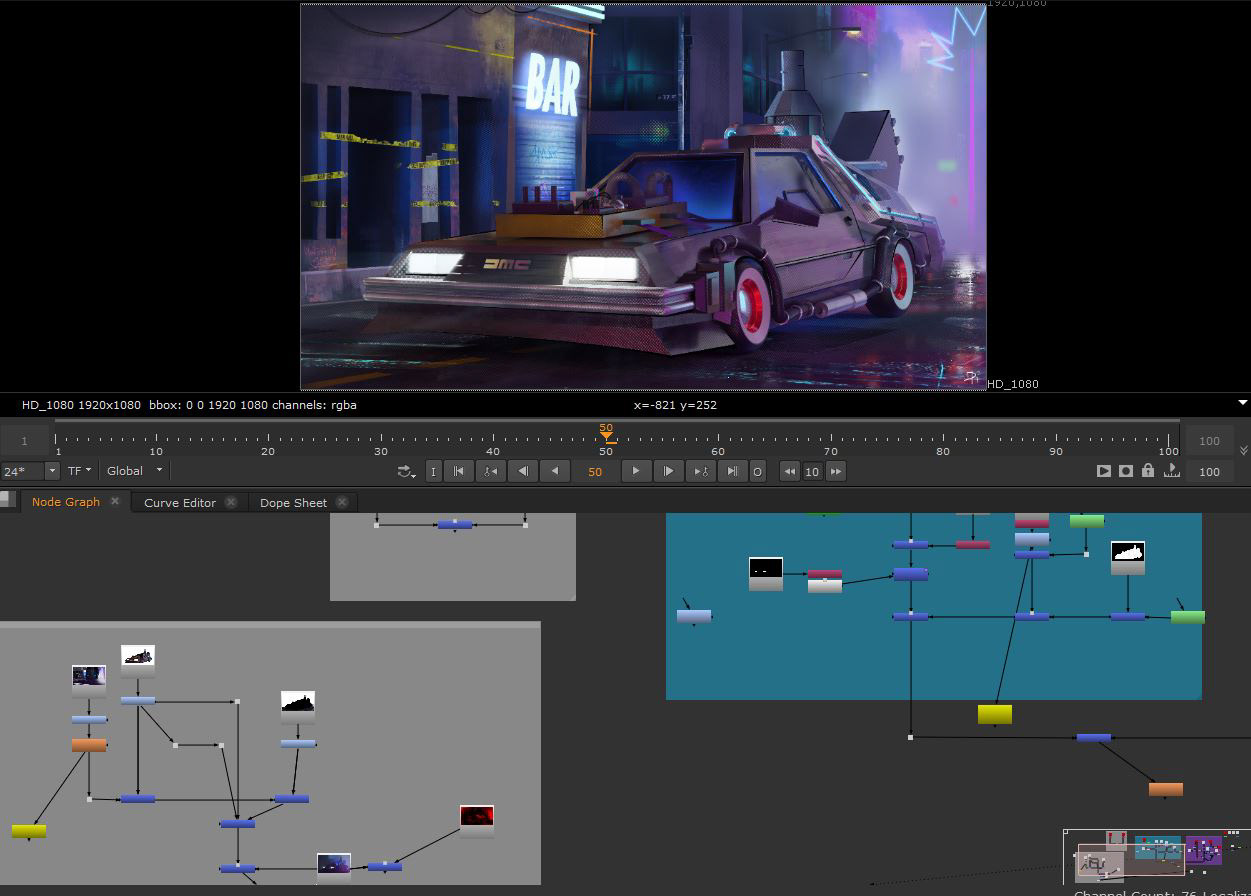Jump to the last frame
Screen dimensions: 1251x896
[732, 471]
